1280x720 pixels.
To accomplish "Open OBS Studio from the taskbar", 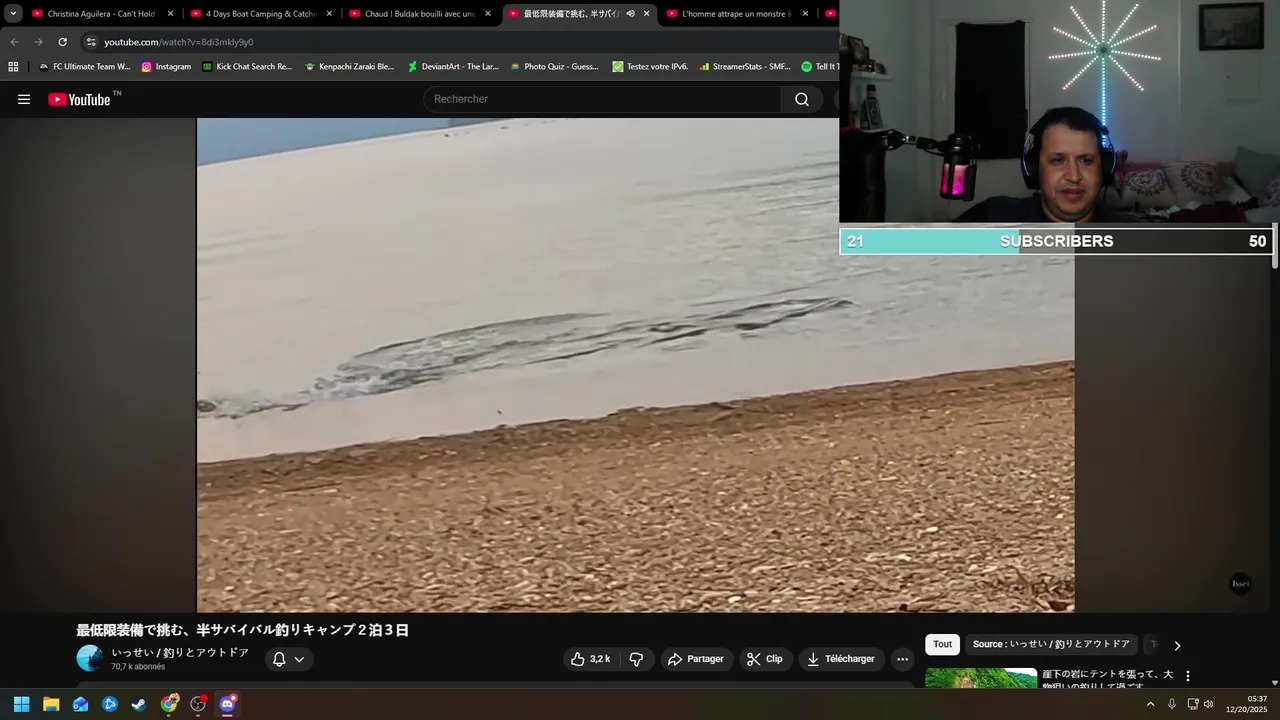I will click(198, 704).
